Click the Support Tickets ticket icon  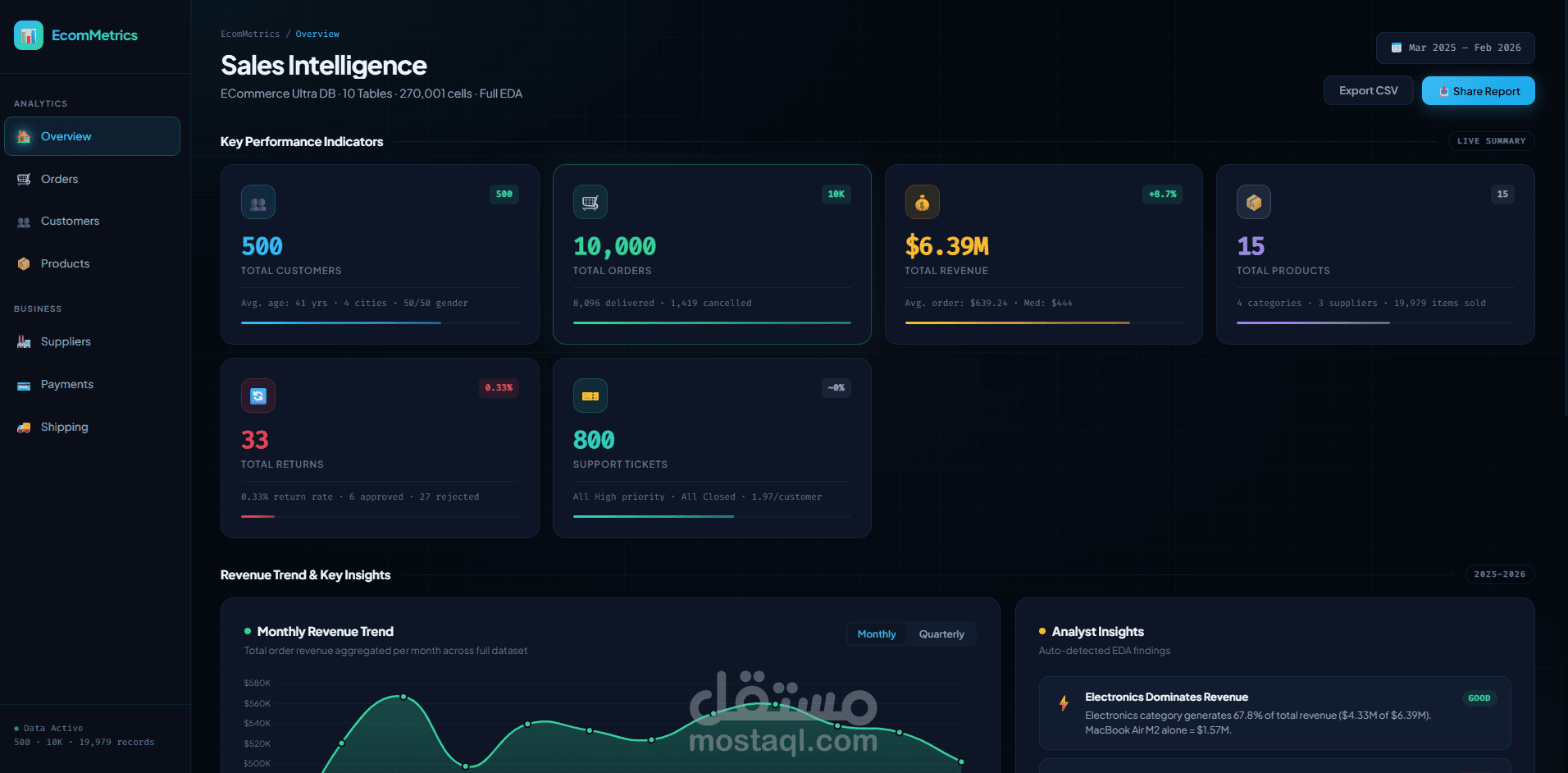point(590,396)
